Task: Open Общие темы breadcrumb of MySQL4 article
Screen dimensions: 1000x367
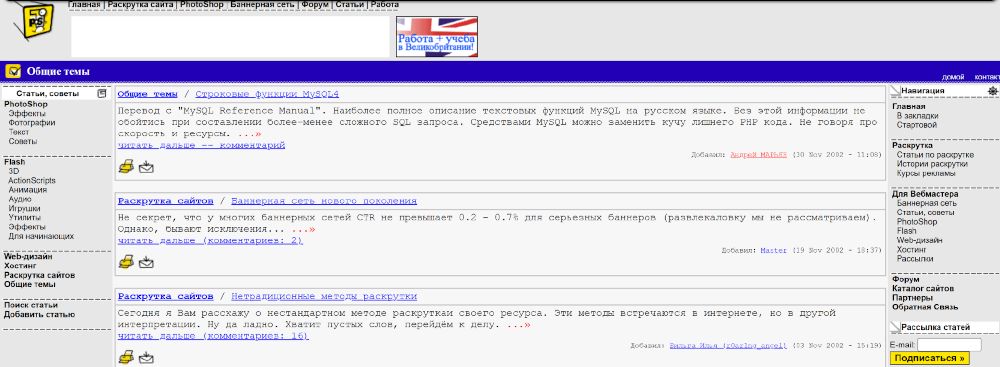Action: [x=147, y=94]
